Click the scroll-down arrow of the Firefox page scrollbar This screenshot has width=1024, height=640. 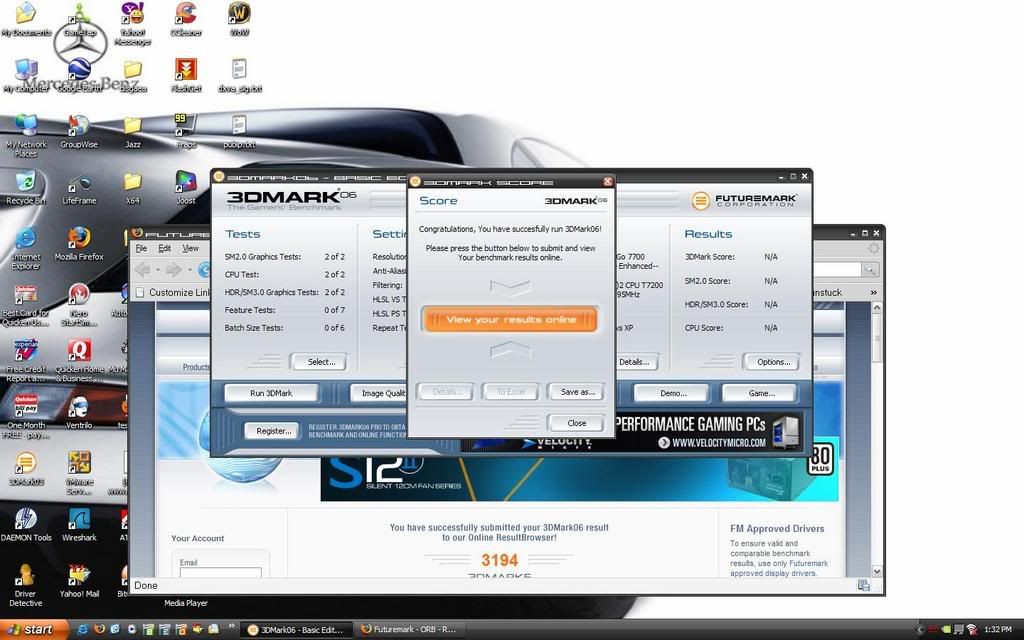(x=876, y=571)
